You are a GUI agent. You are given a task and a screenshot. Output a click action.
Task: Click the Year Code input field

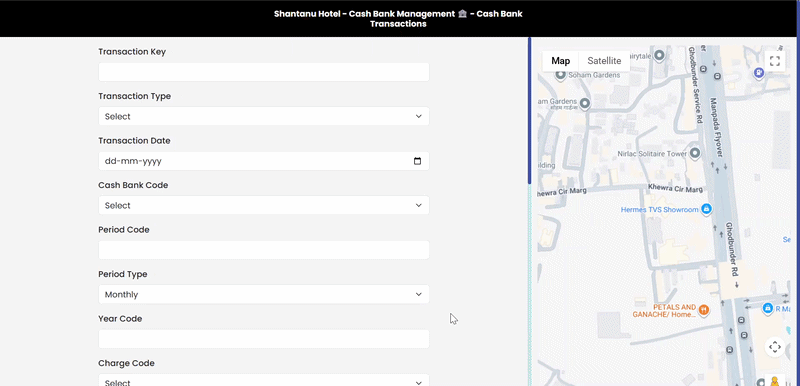click(x=264, y=339)
